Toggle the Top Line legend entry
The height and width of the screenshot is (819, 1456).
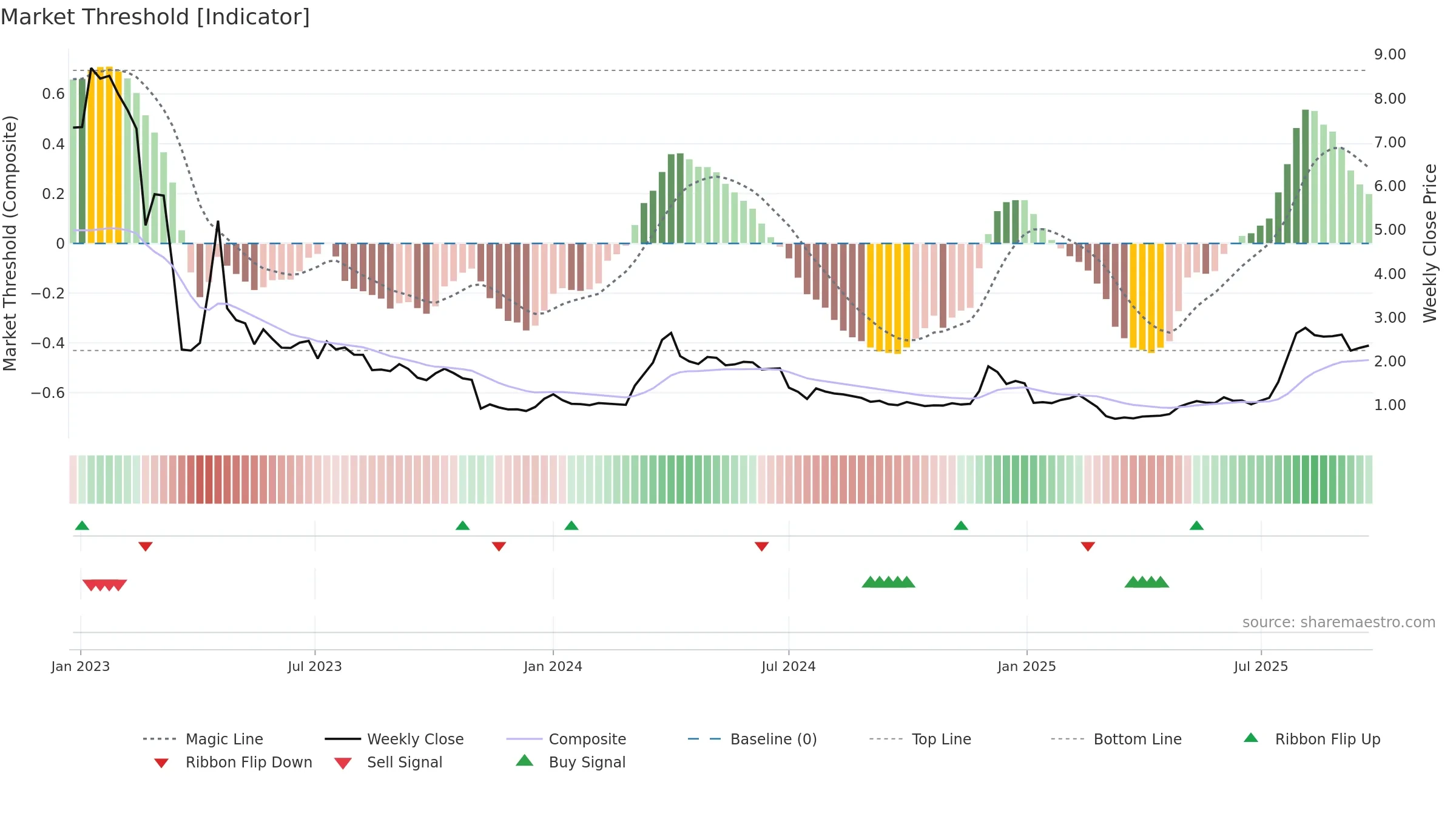point(920,739)
